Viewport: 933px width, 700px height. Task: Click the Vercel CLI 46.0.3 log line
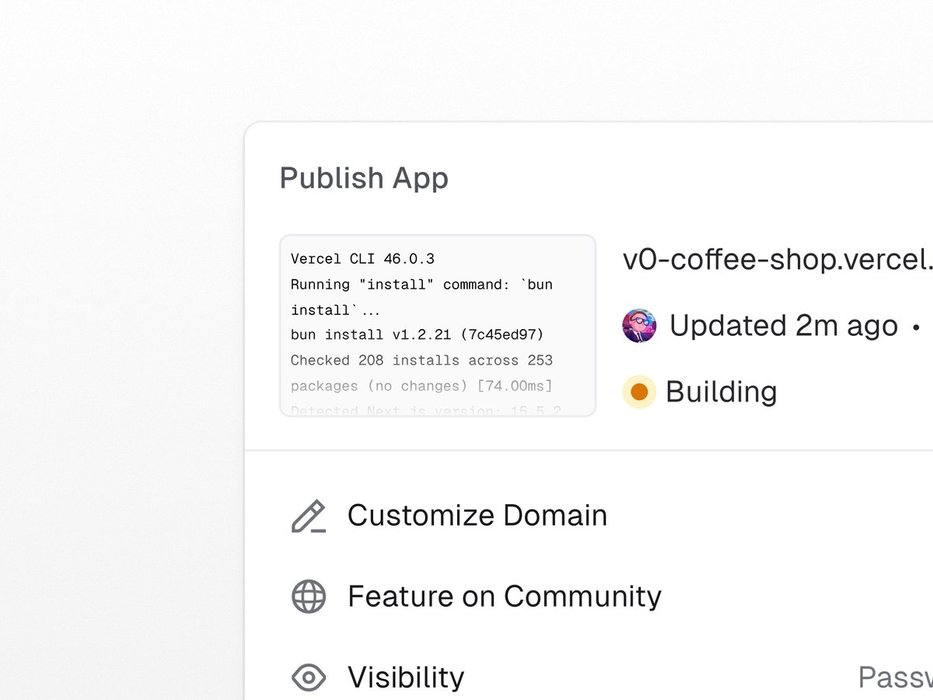pos(362,259)
